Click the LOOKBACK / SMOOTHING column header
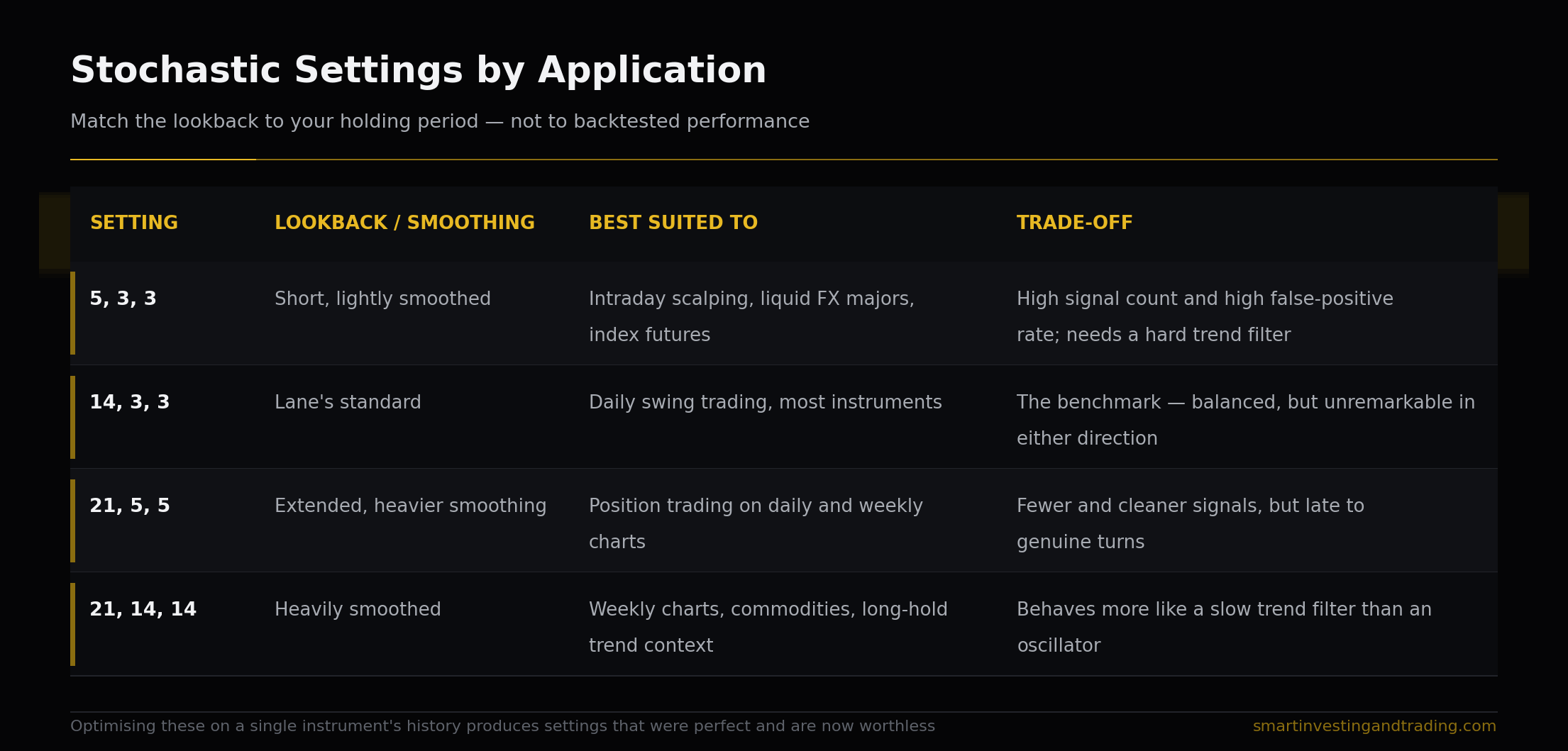This screenshot has width=1568, height=751. coord(404,223)
